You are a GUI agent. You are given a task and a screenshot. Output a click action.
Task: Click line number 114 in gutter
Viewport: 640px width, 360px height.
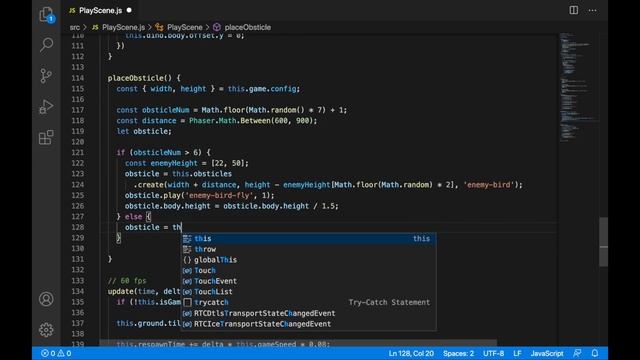[x=77, y=78]
